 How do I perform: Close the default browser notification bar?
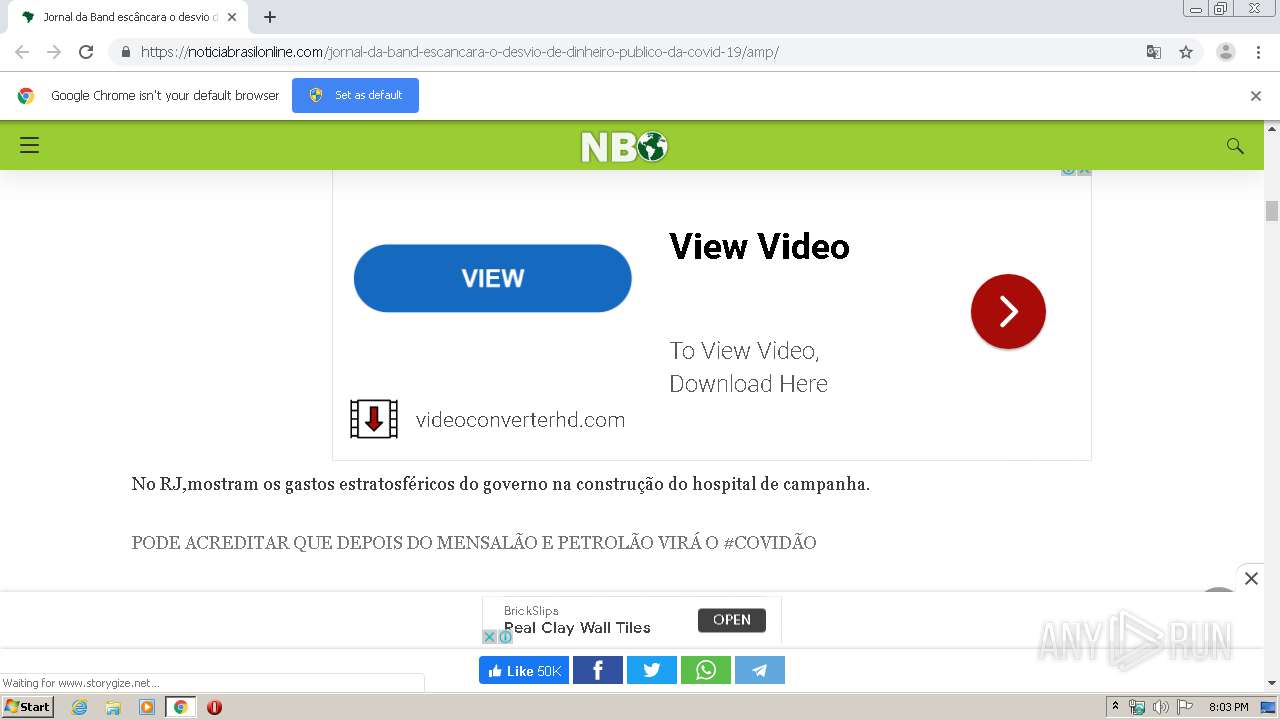1256,96
